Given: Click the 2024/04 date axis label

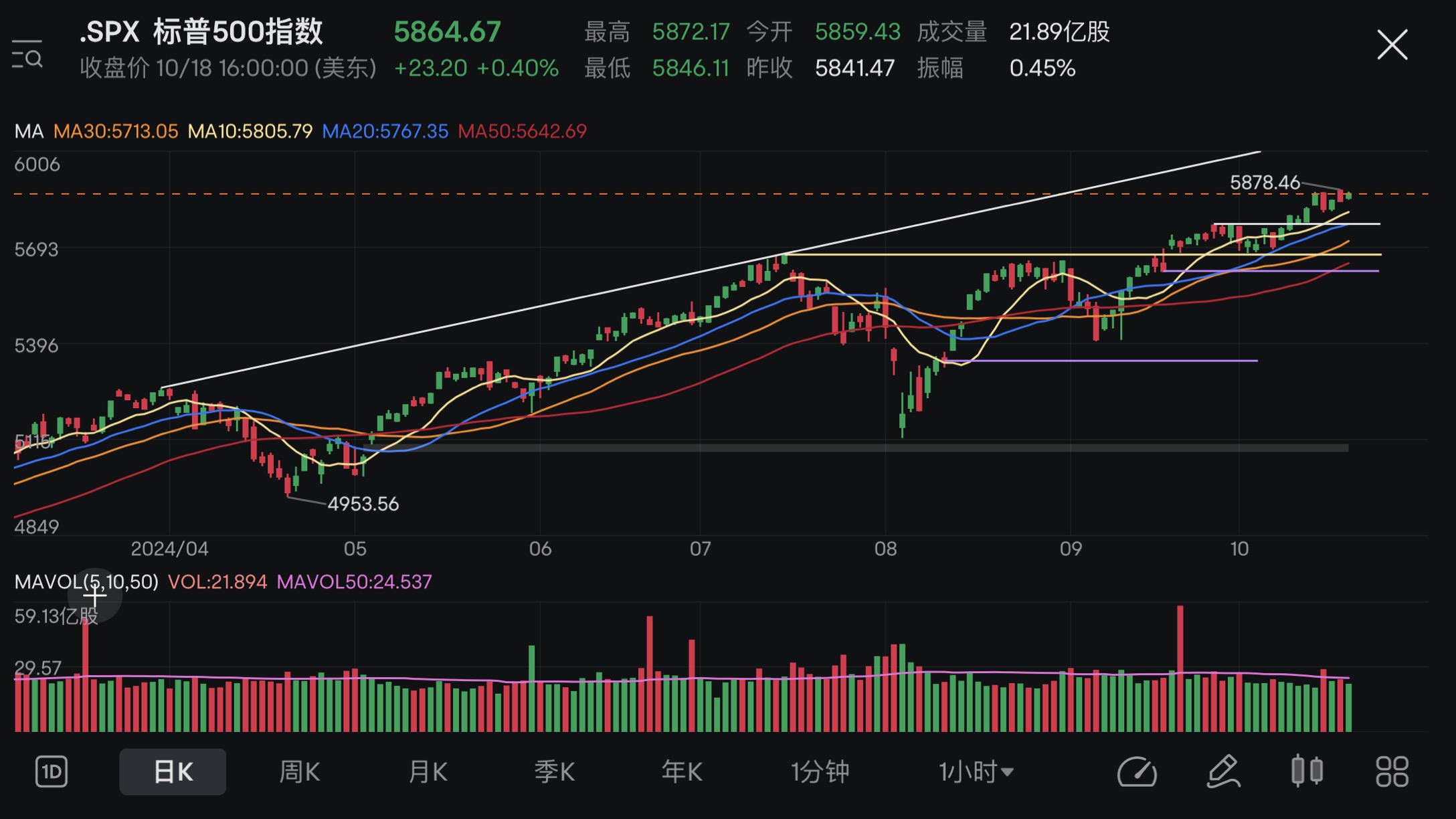Looking at the screenshot, I should 169,549.
